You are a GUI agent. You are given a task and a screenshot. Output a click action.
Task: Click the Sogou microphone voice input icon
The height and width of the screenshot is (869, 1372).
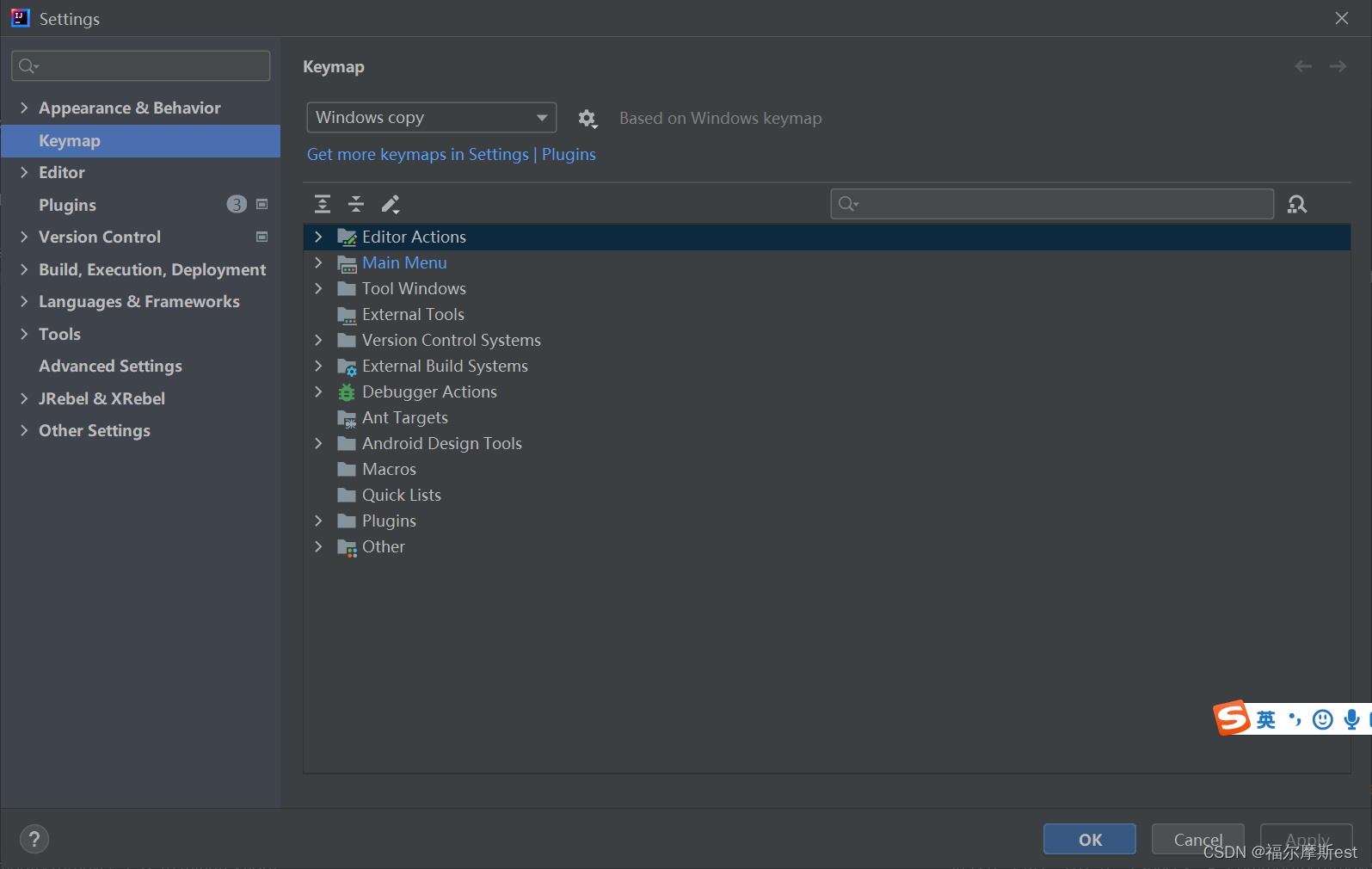point(1351,719)
